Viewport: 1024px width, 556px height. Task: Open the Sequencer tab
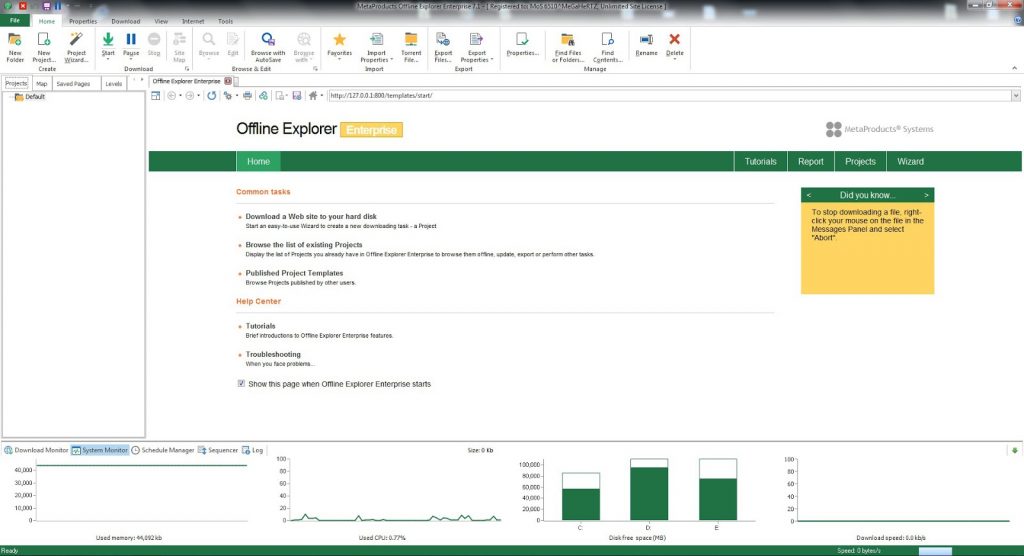click(x=217, y=450)
